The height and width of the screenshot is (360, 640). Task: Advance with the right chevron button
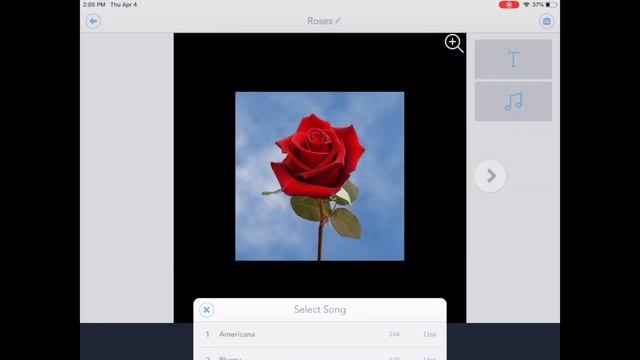point(490,176)
